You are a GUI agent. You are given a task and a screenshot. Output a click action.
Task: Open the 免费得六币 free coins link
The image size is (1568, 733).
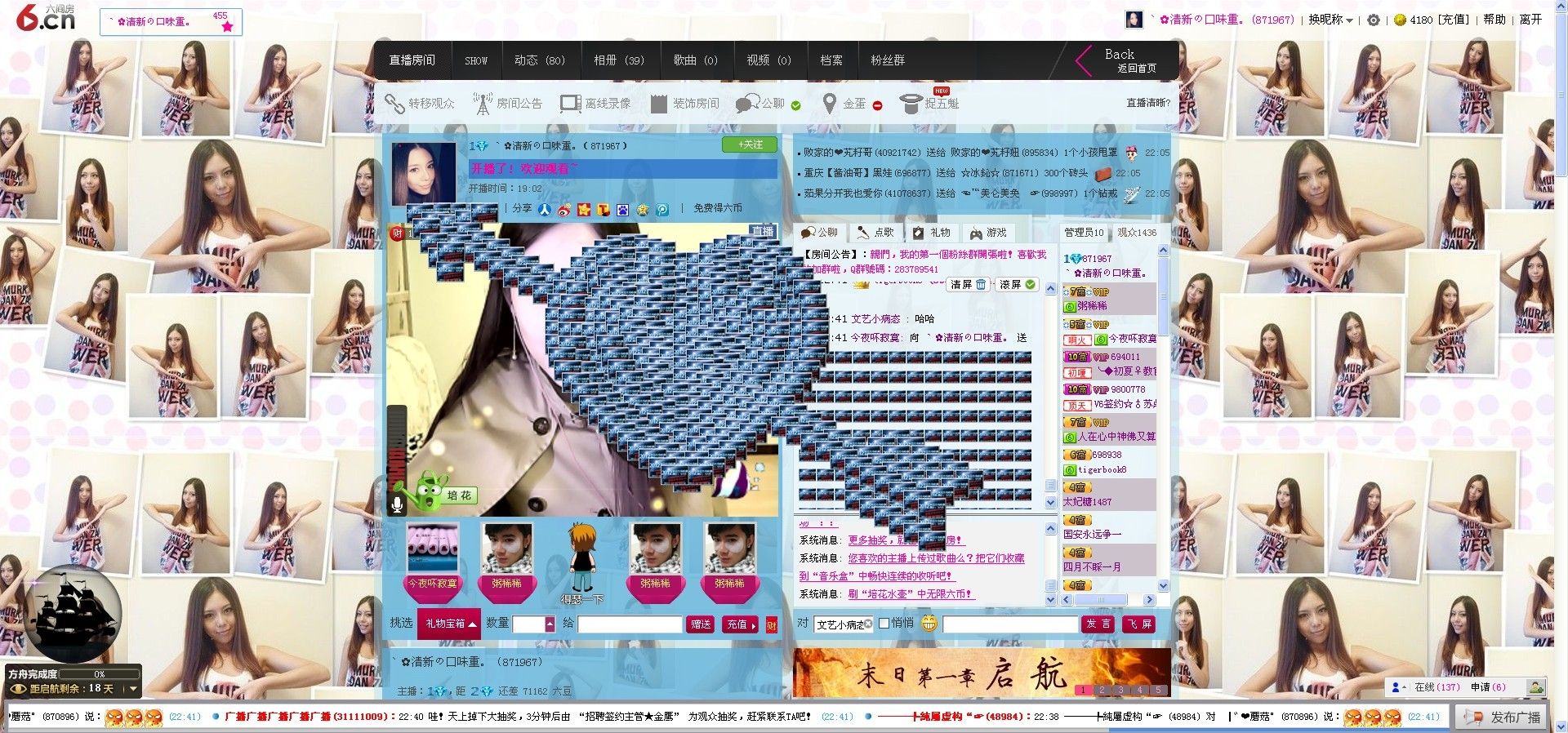coord(718,208)
